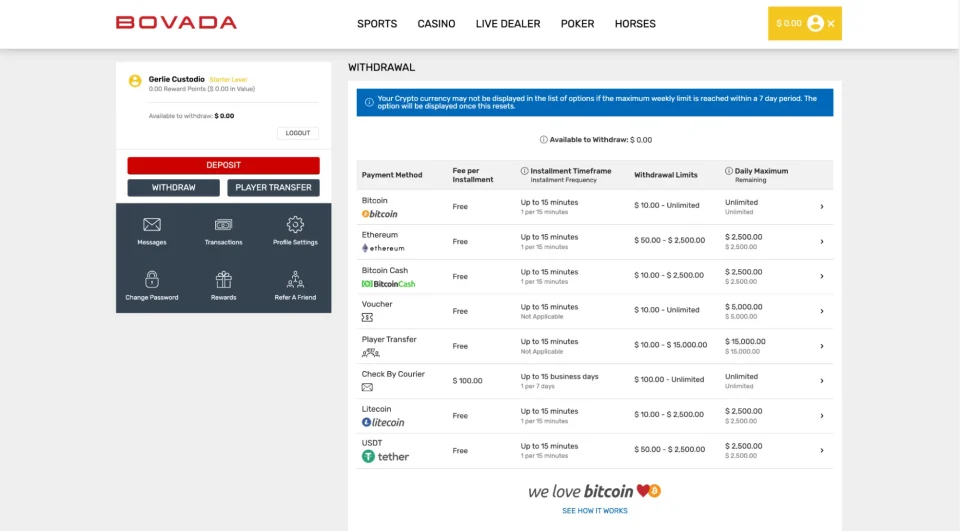Open the Rewards gift icon
960x531 pixels.
coord(223,280)
